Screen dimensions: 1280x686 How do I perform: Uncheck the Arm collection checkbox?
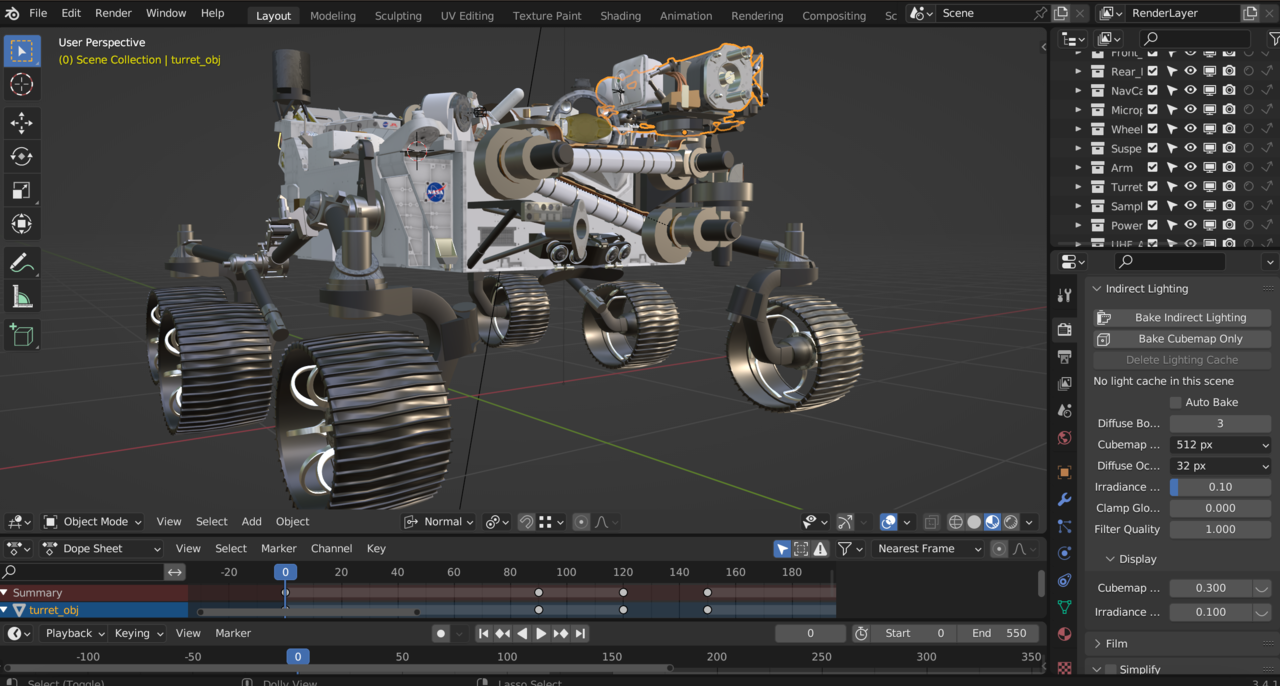coord(1153,167)
